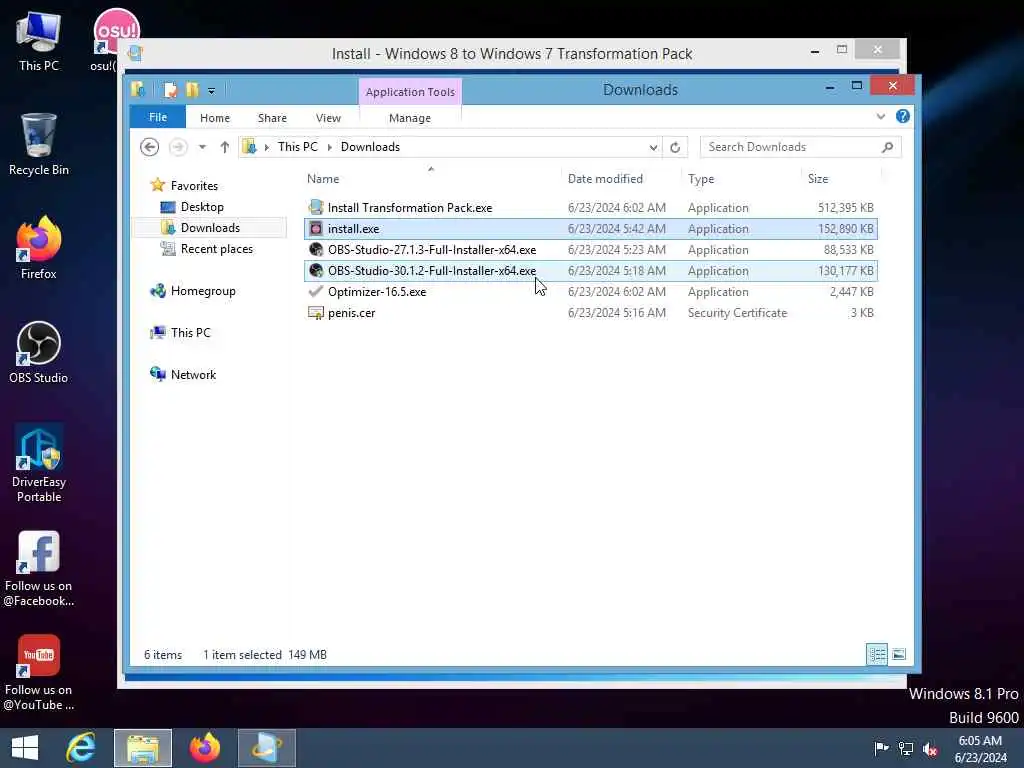
Task: Open the Manage ribbon tab
Action: tap(409, 118)
